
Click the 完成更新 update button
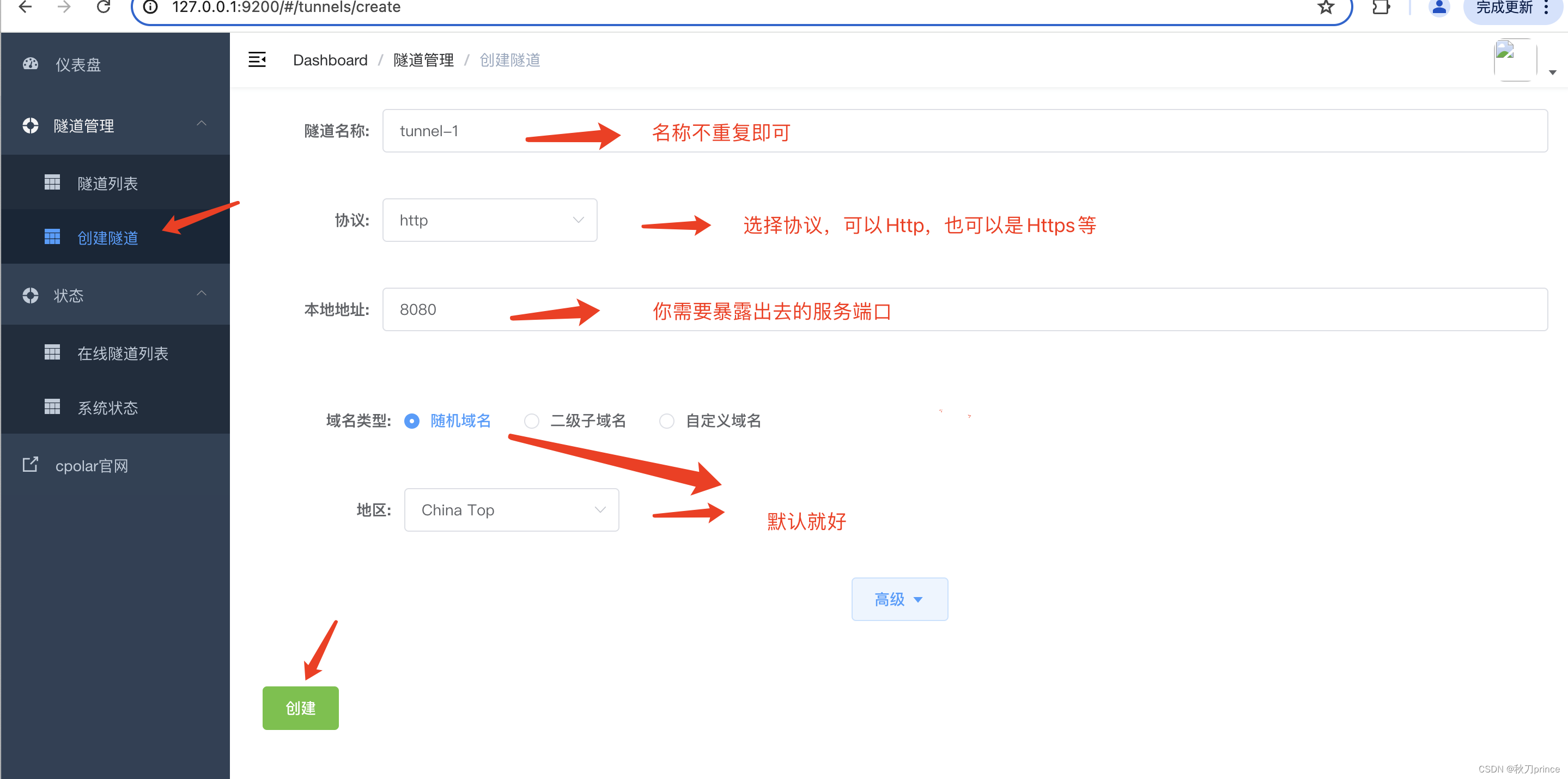click(x=1504, y=7)
